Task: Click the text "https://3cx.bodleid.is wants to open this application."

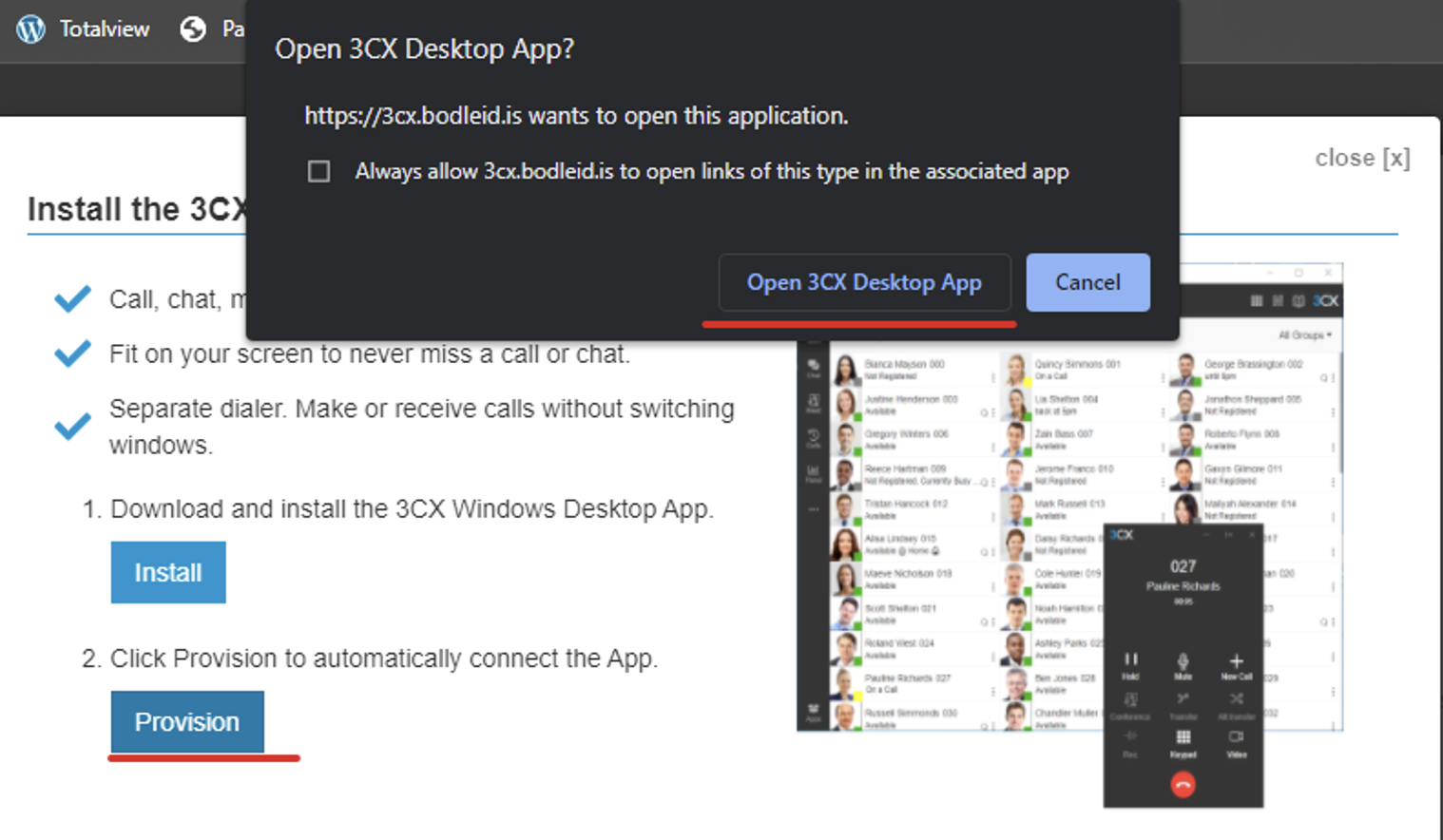Action: click(576, 116)
